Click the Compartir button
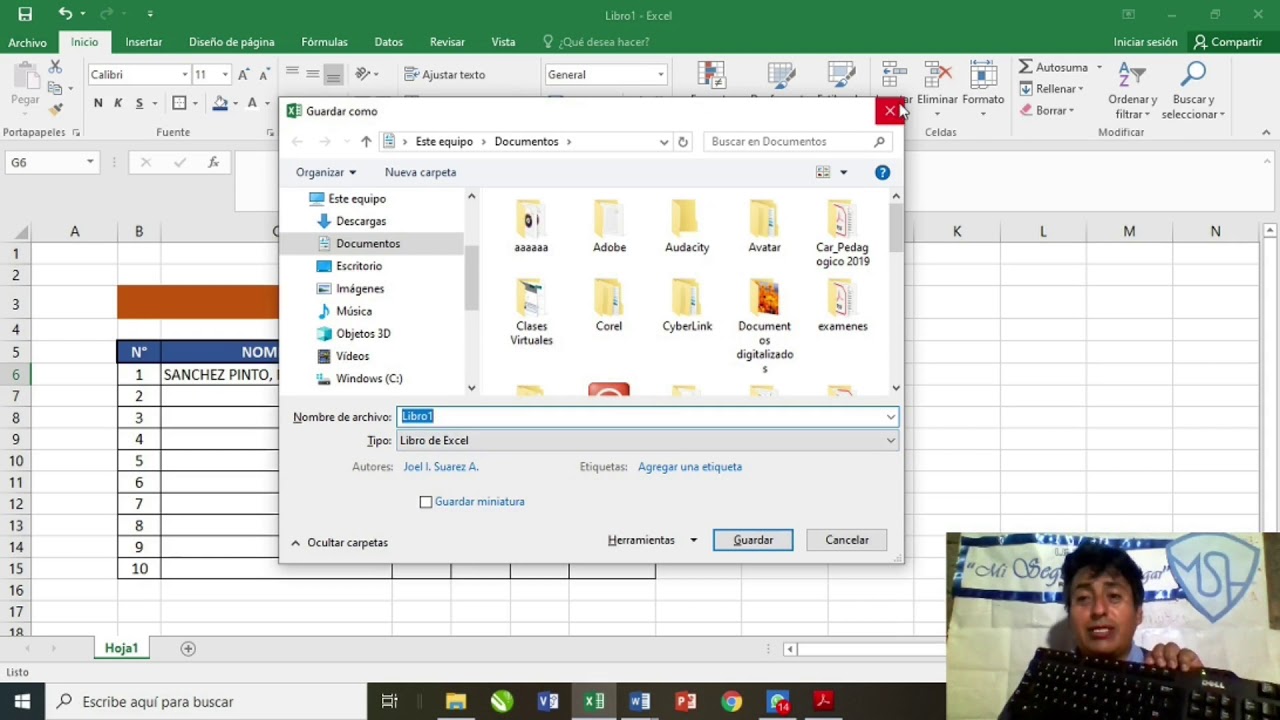 pos(1228,42)
